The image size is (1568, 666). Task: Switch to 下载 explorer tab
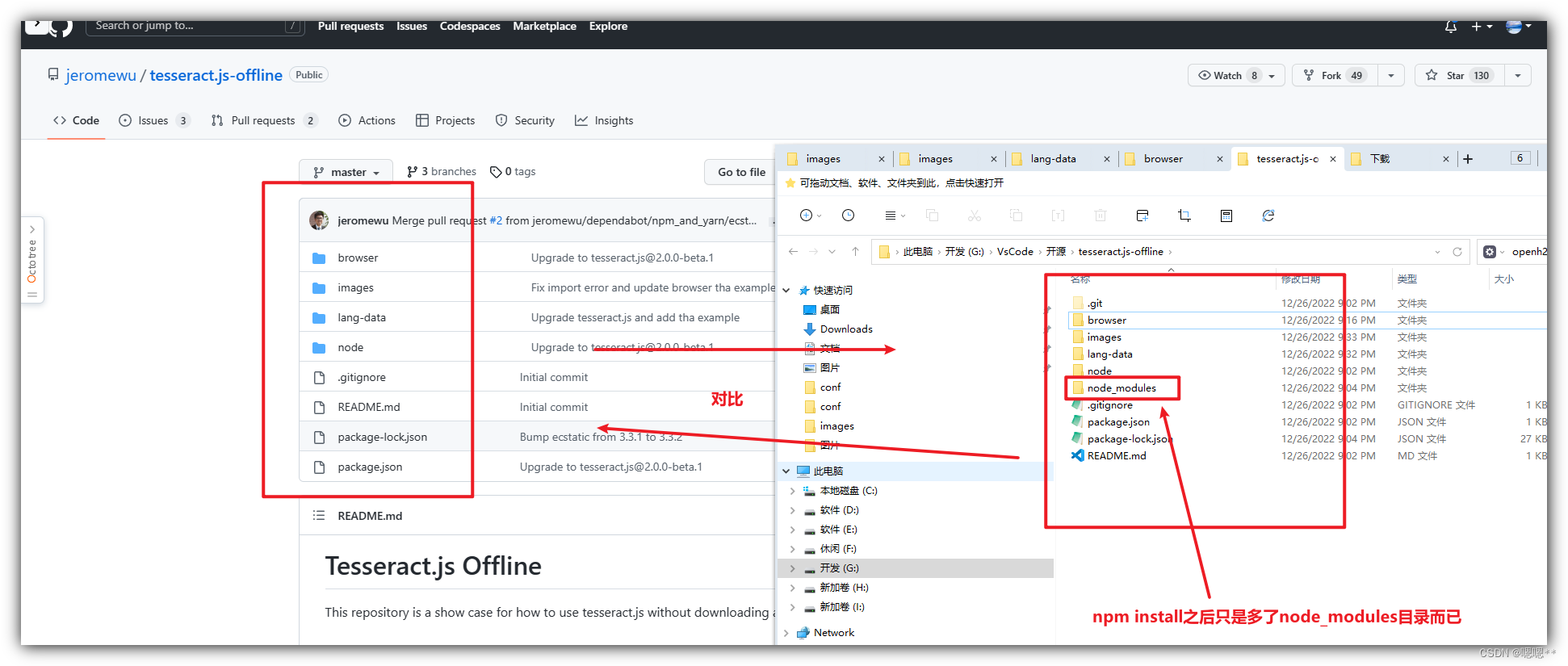1380,159
